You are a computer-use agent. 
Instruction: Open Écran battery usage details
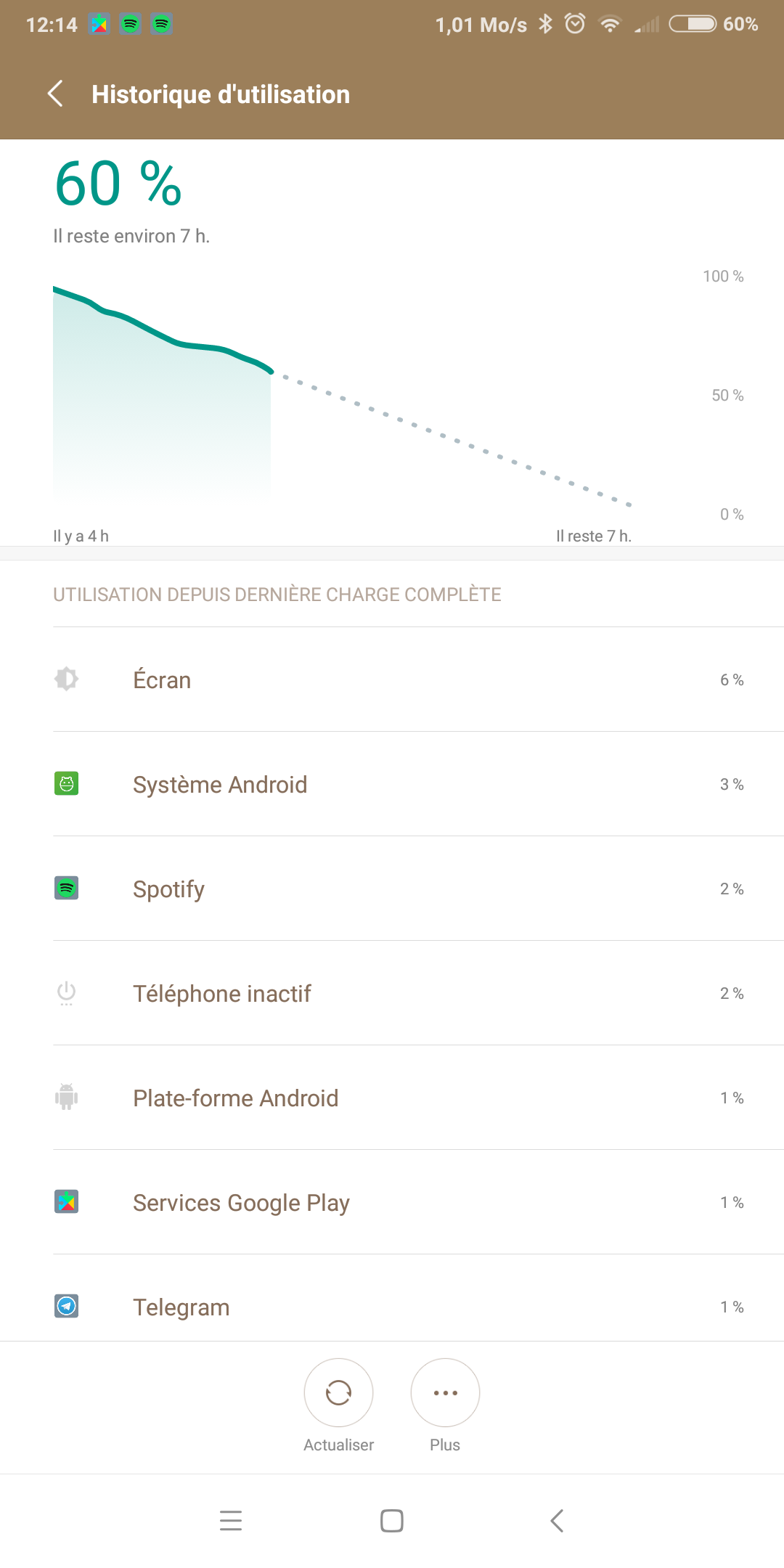[x=162, y=680]
